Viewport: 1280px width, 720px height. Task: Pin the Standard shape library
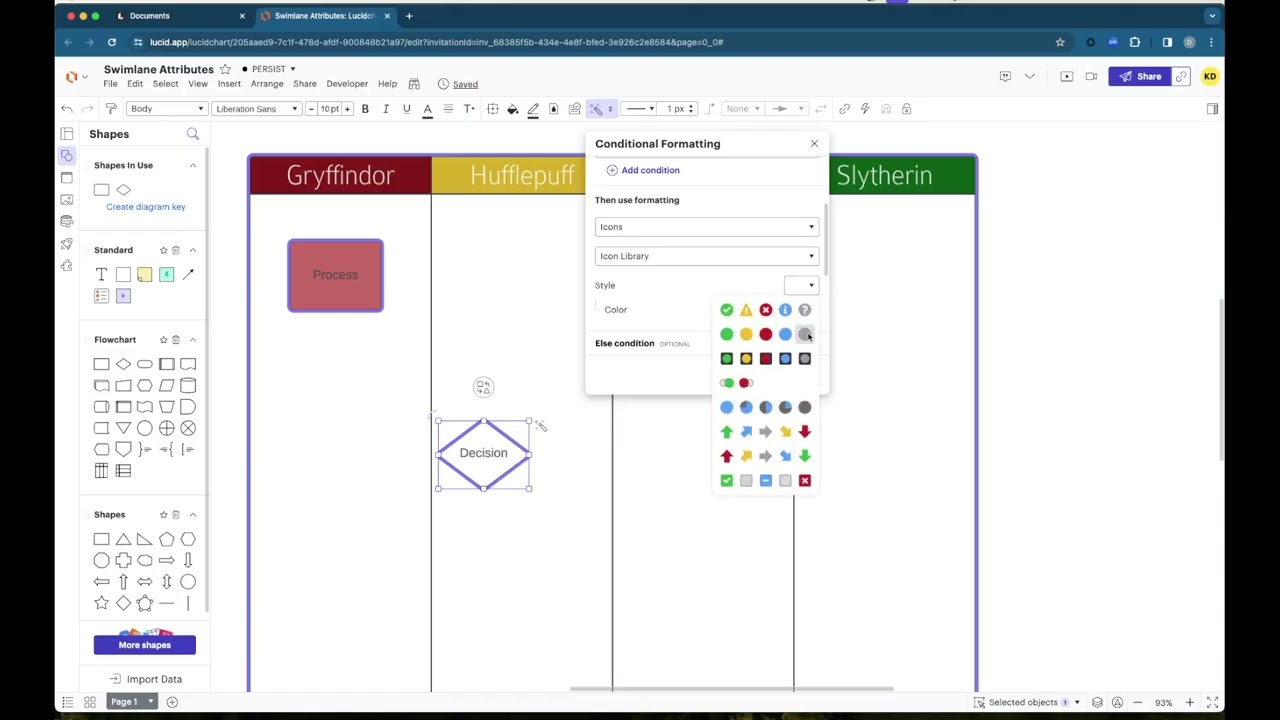point(163,250)
